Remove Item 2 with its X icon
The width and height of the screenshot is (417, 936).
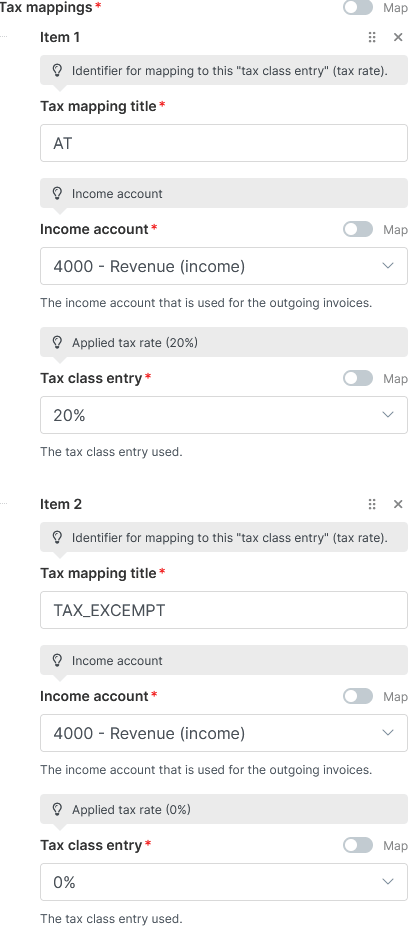coord(399,504)
